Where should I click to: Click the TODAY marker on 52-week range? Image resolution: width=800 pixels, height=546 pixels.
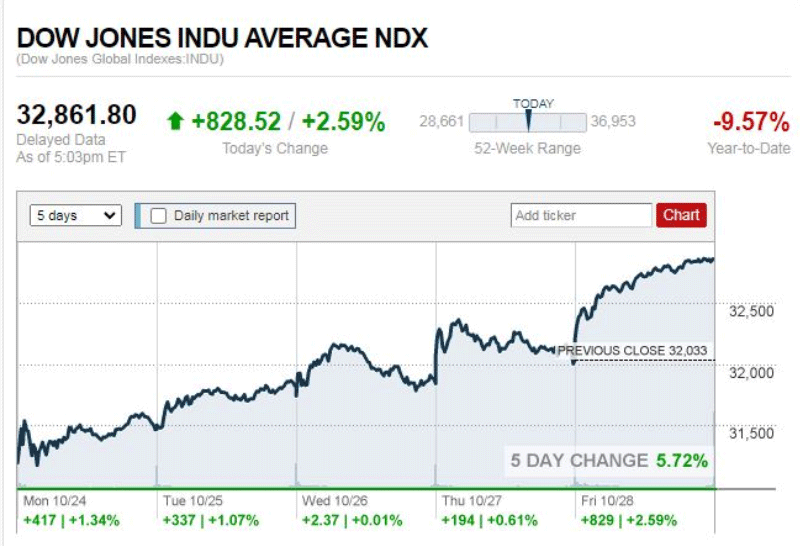(x=528, y=122)
